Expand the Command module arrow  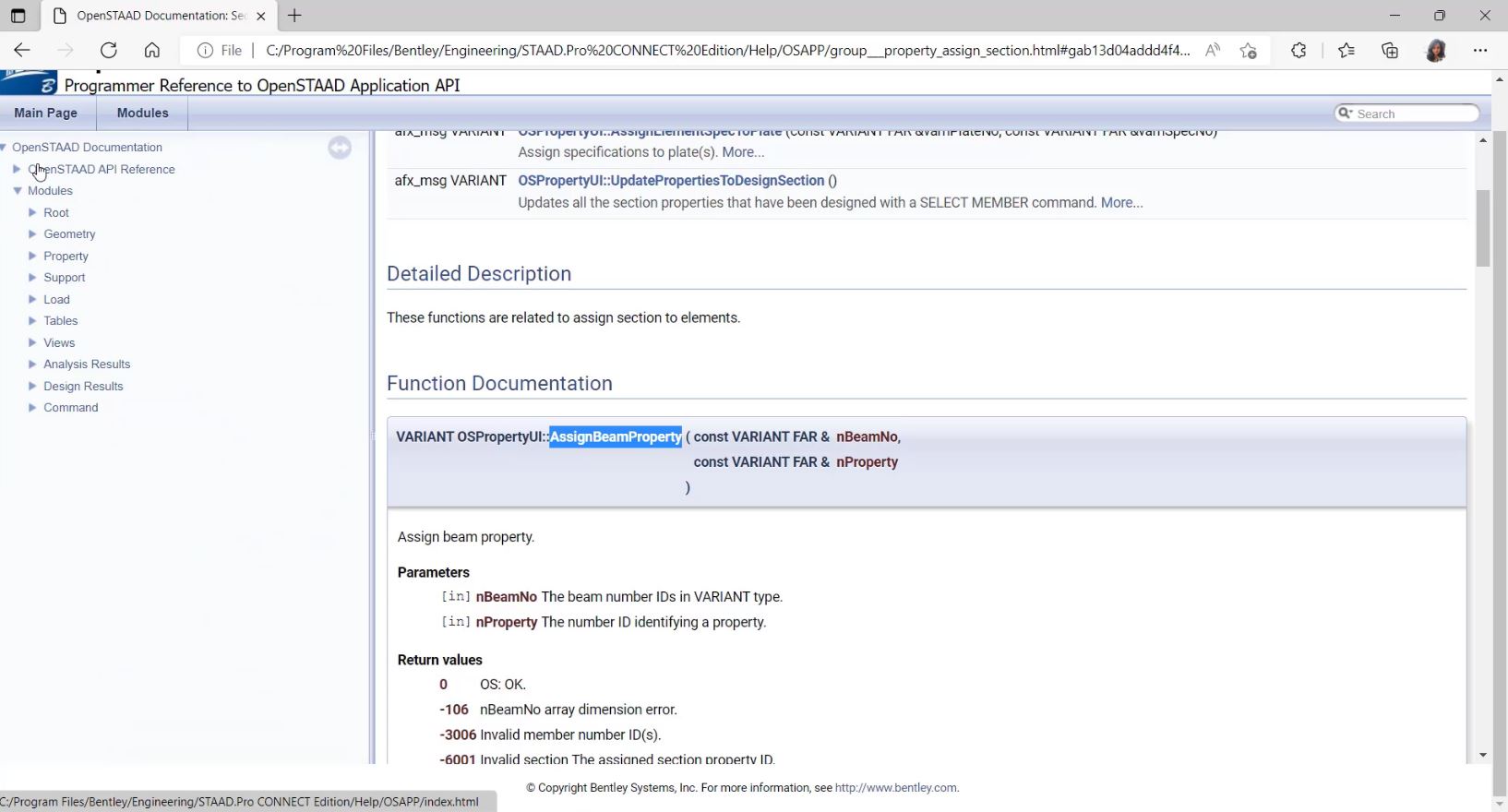pos(32,407)
